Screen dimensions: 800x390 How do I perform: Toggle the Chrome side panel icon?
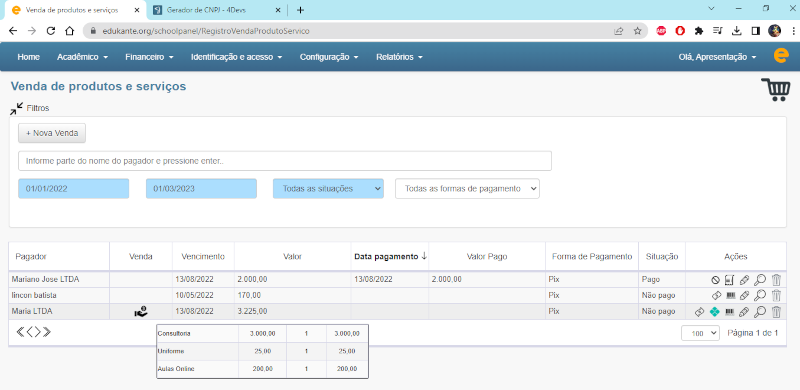(756, 31)
